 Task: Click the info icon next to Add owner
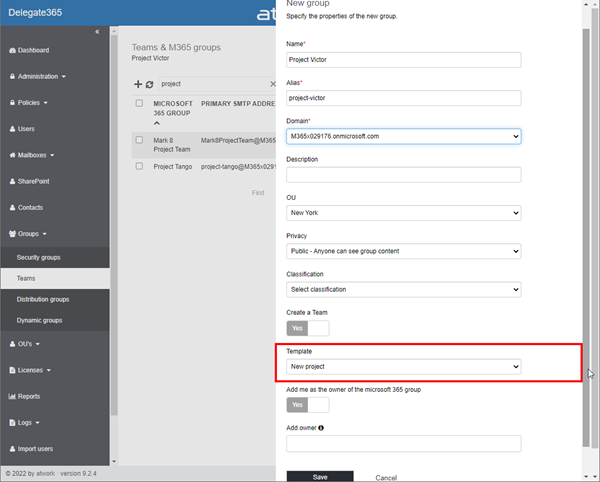point(320,428)
